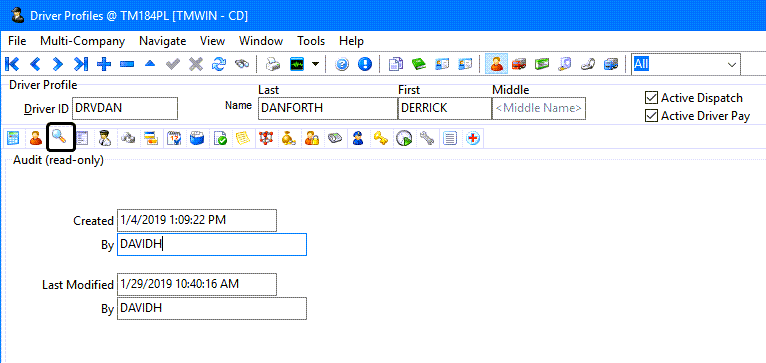766x363 pixels.
Task: Open the person with padlock tab
Action: [312, 139]
